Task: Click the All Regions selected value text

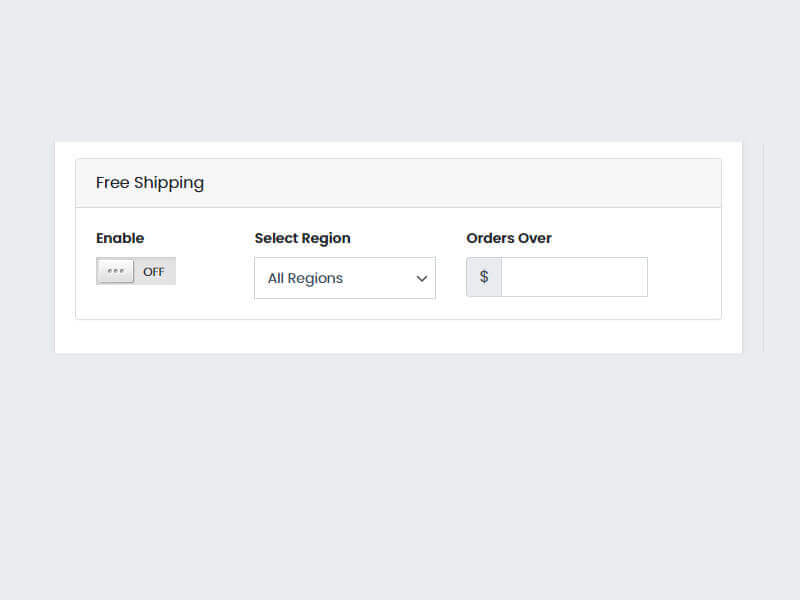Action: (304, 278)
